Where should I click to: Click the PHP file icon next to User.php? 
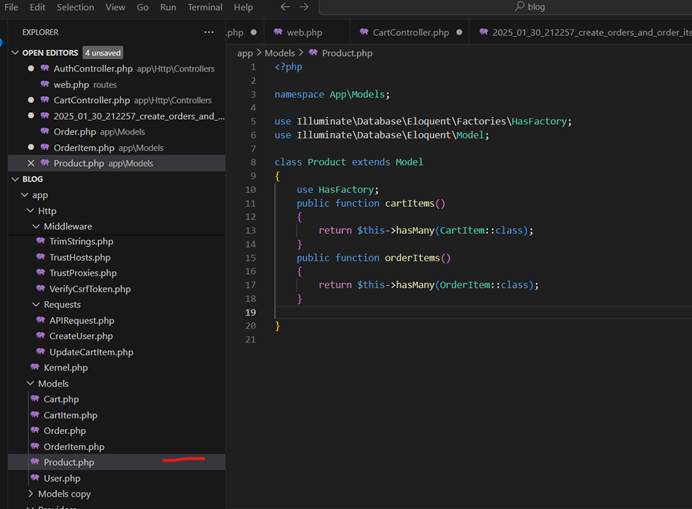click(34, 478)
